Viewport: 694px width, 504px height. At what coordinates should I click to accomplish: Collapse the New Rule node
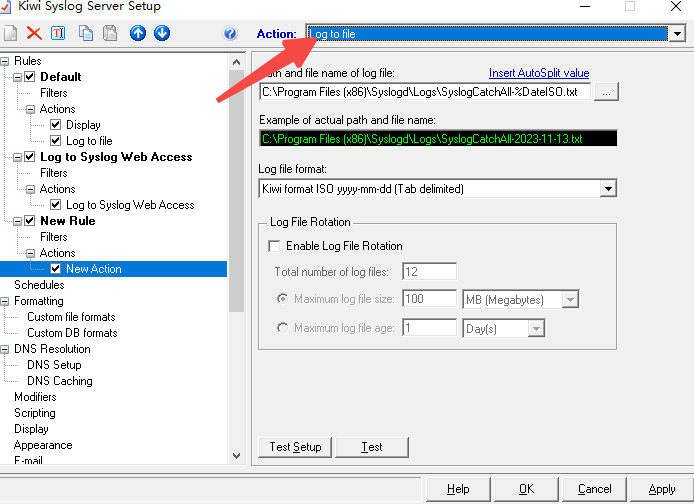17,221
